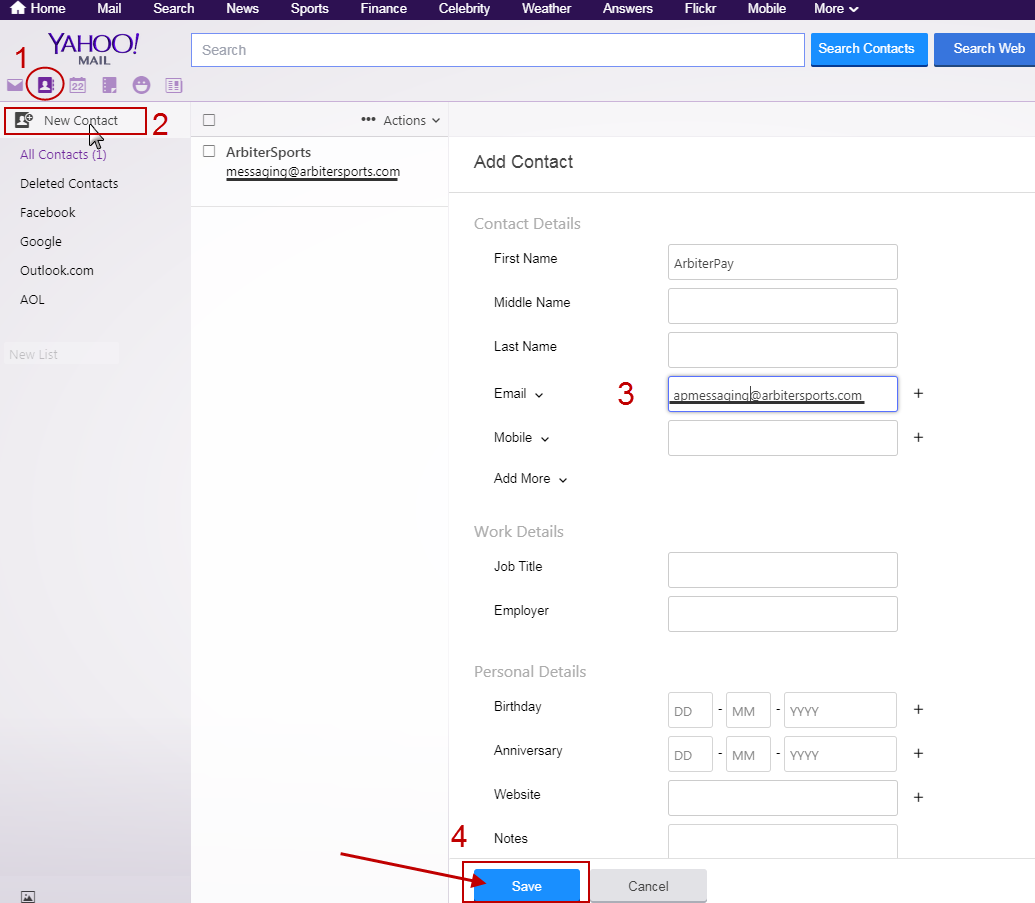Expand the Add More dropdown

tap(530, 479)
